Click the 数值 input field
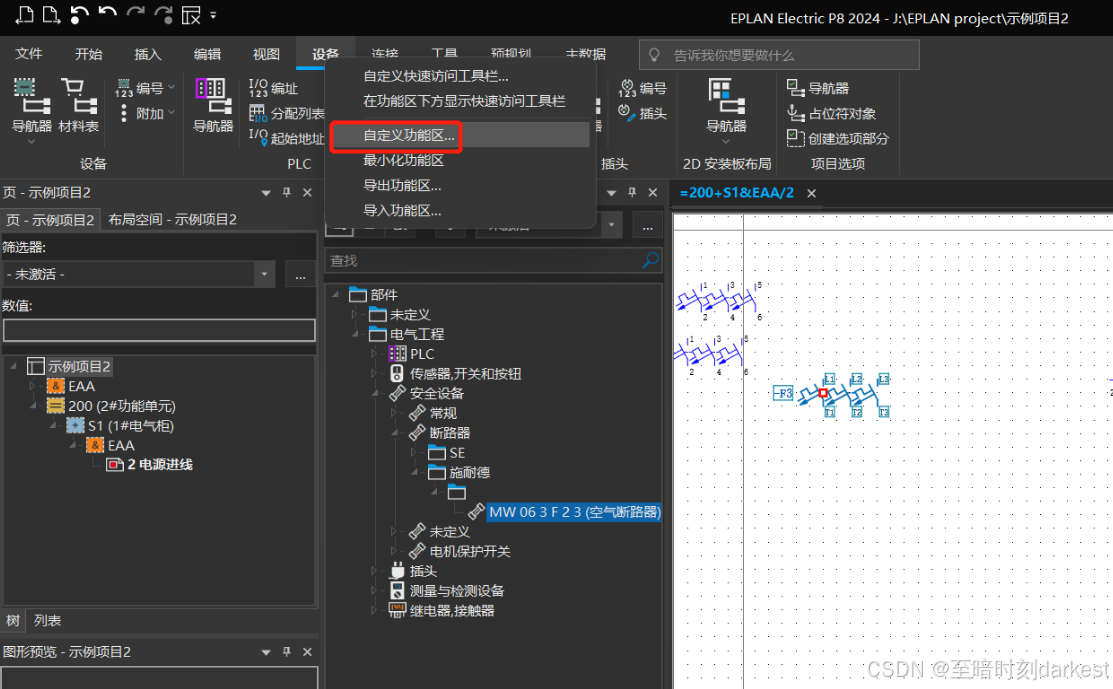 [x=159, y=330]
